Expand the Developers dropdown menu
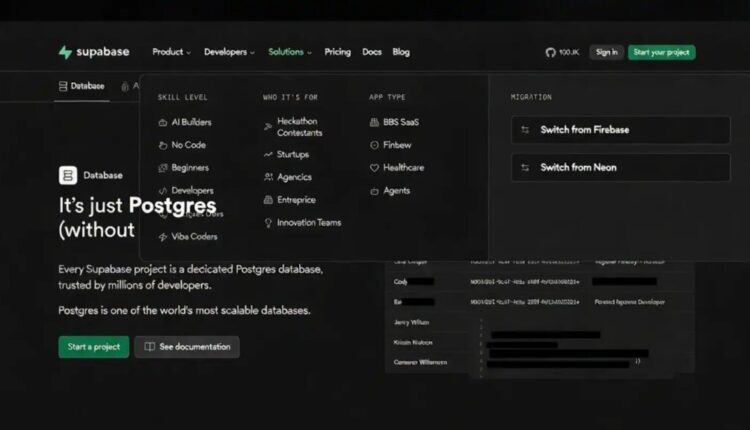The height and width of the screenshot is (430, 750). pos(229,52)
